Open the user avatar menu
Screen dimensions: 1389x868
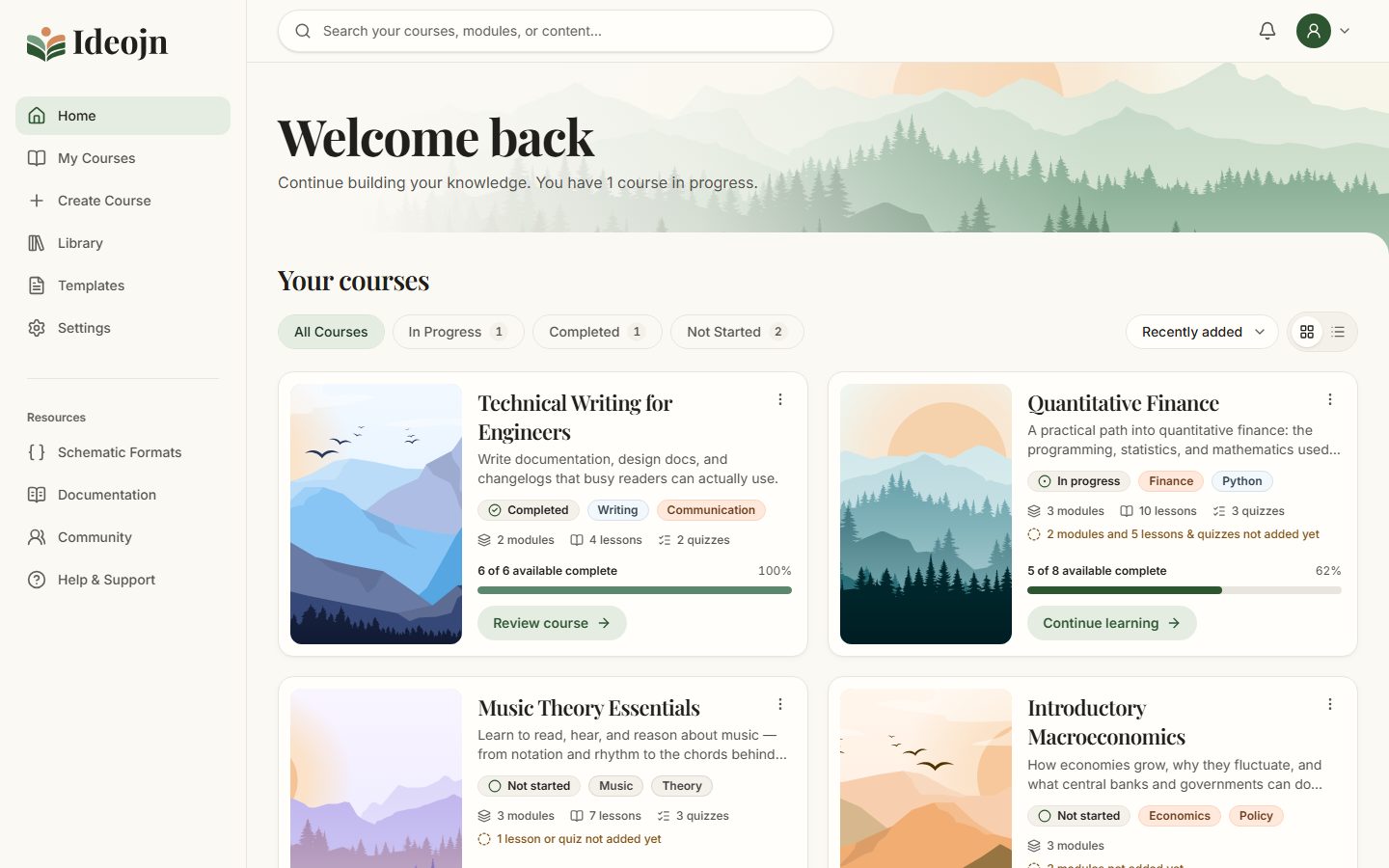click(x=1322, y=31)
